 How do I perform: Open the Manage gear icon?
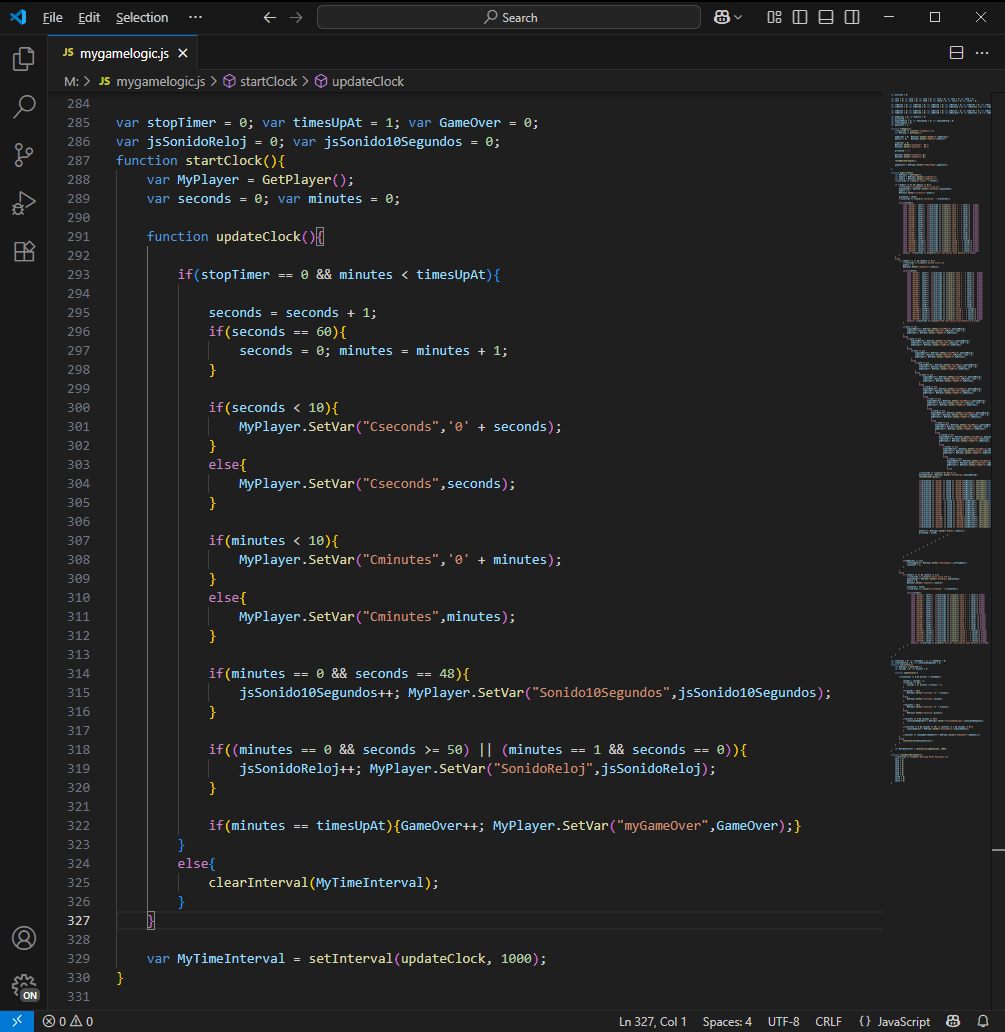tap(24, 986)
